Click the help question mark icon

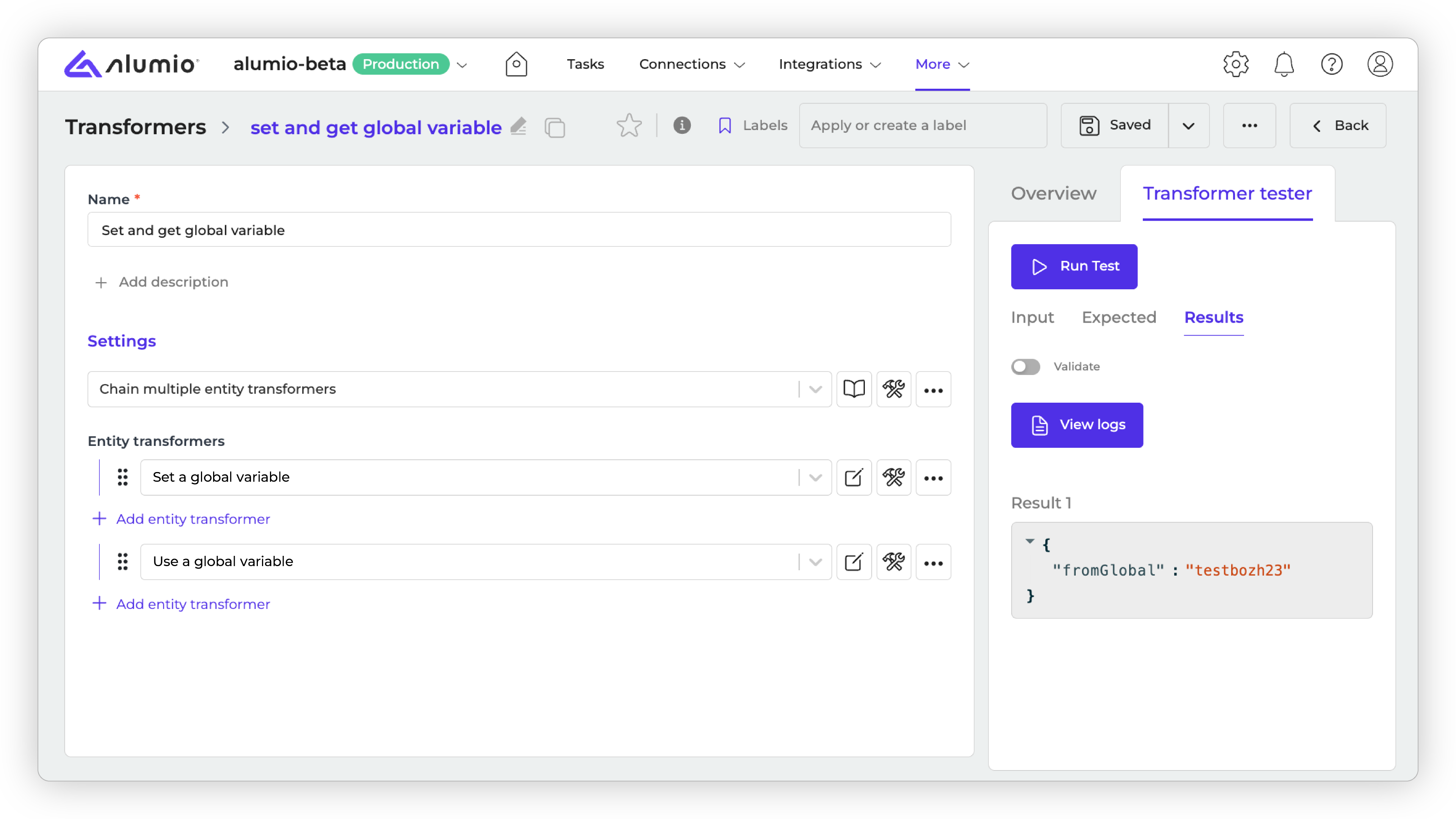[x=1332, y=64]
